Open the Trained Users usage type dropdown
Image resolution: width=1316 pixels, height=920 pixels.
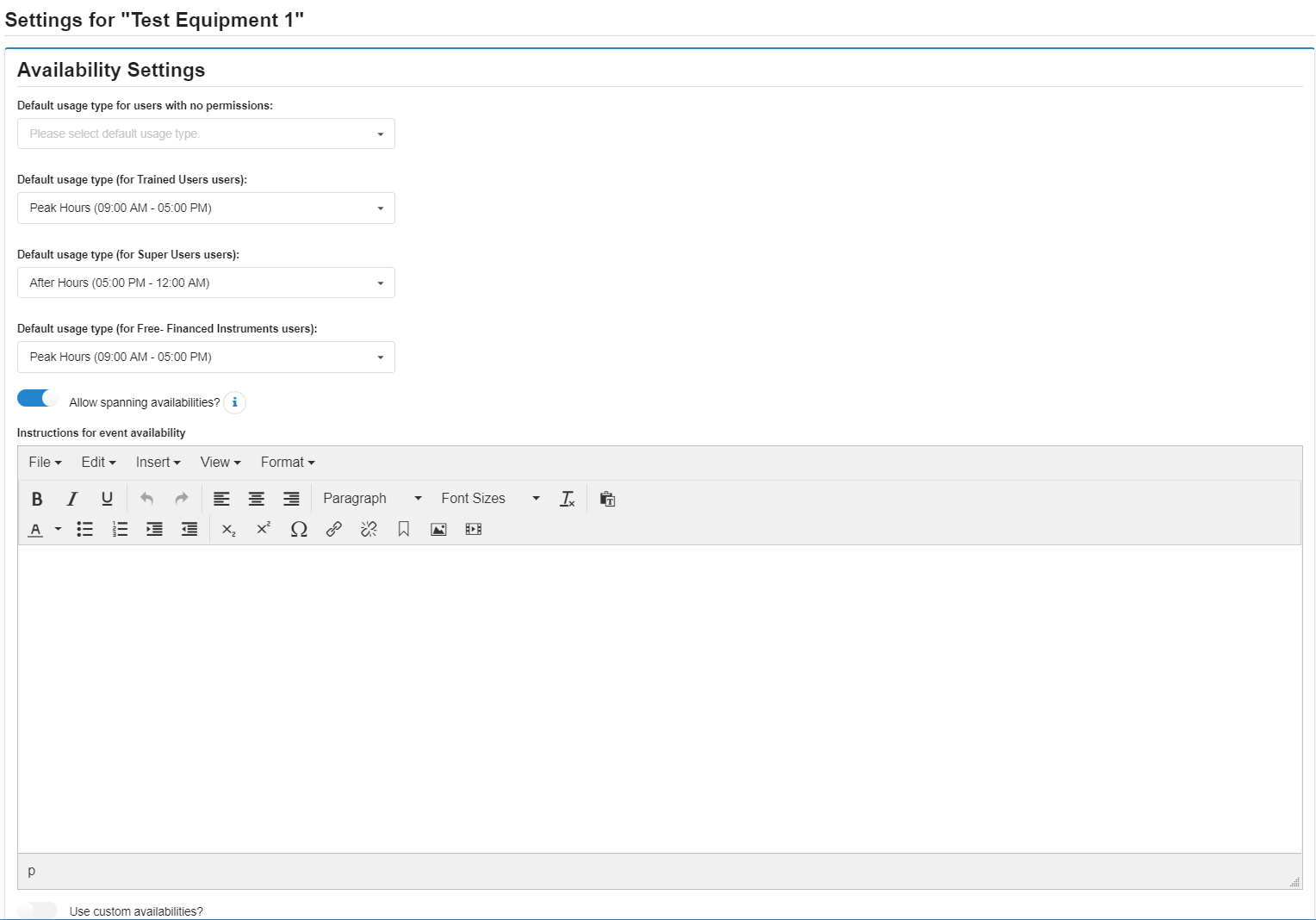[206, 208]
